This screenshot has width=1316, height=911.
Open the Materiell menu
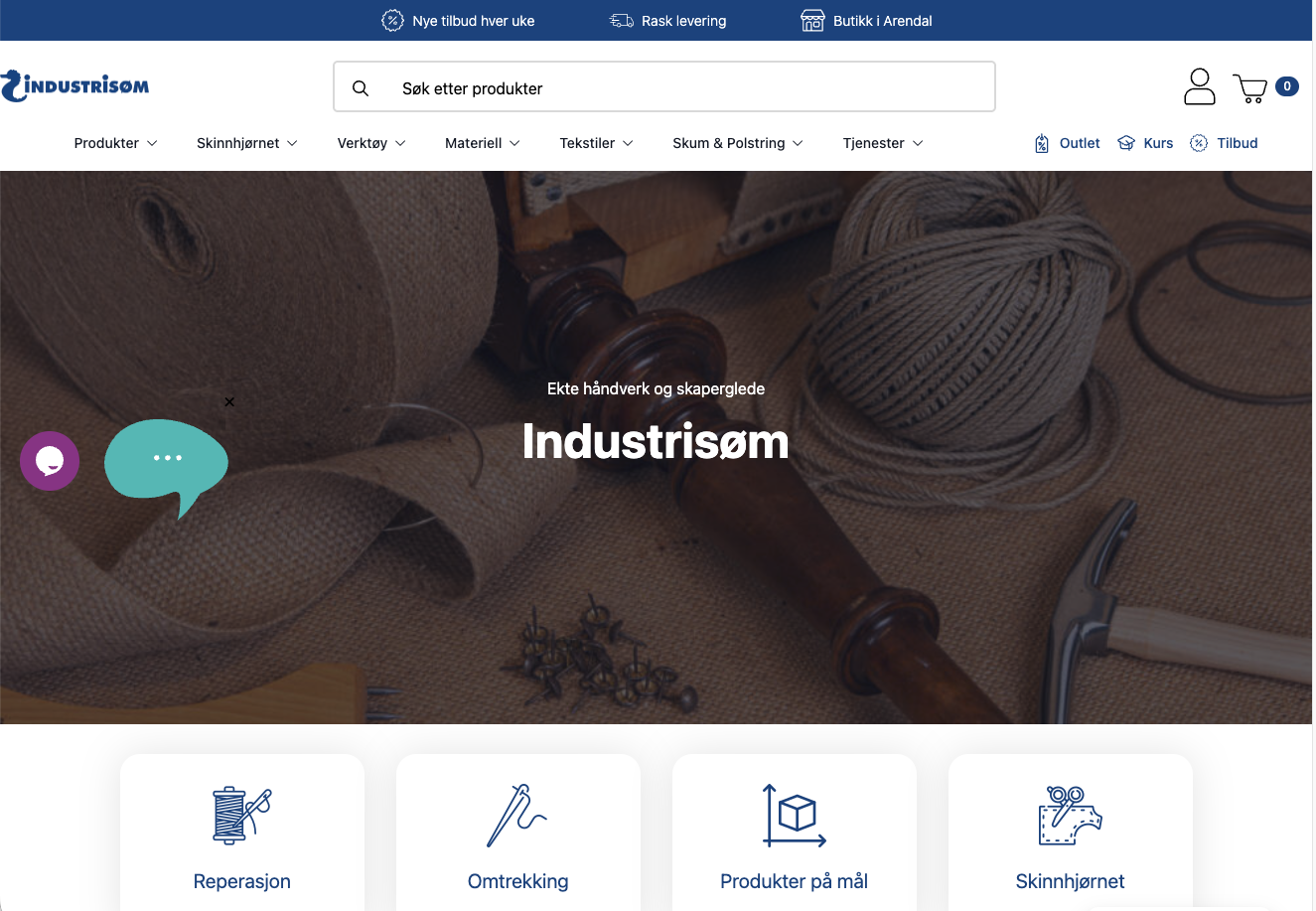point(482,143)
